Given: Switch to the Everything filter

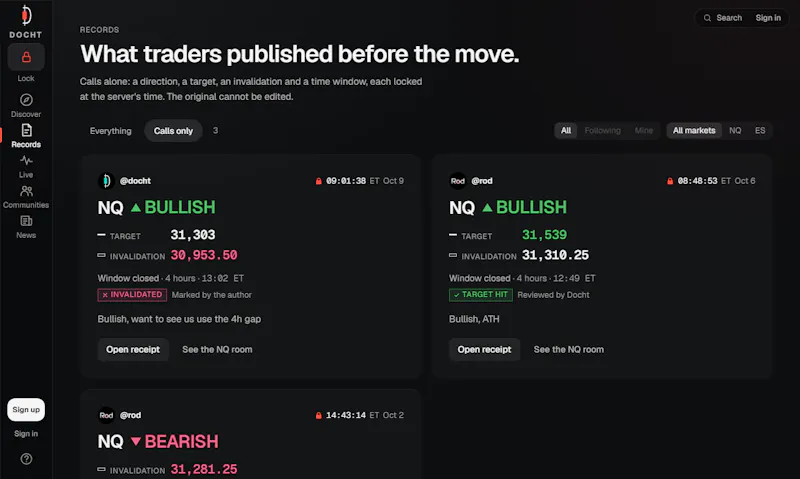Looking at the screenshot, I should click(110, 131).
